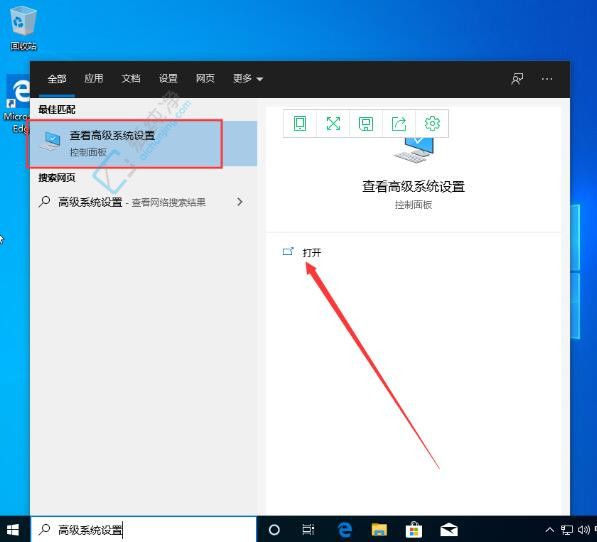
Task: Click 打开 to open system settings
Action: pos(312,252)
